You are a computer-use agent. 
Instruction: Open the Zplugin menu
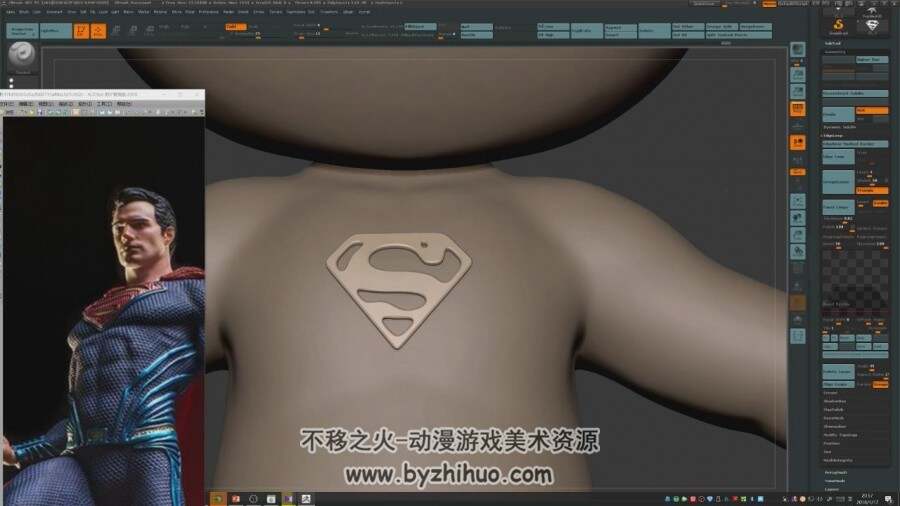pyautogui.click(x=348, y=11)
